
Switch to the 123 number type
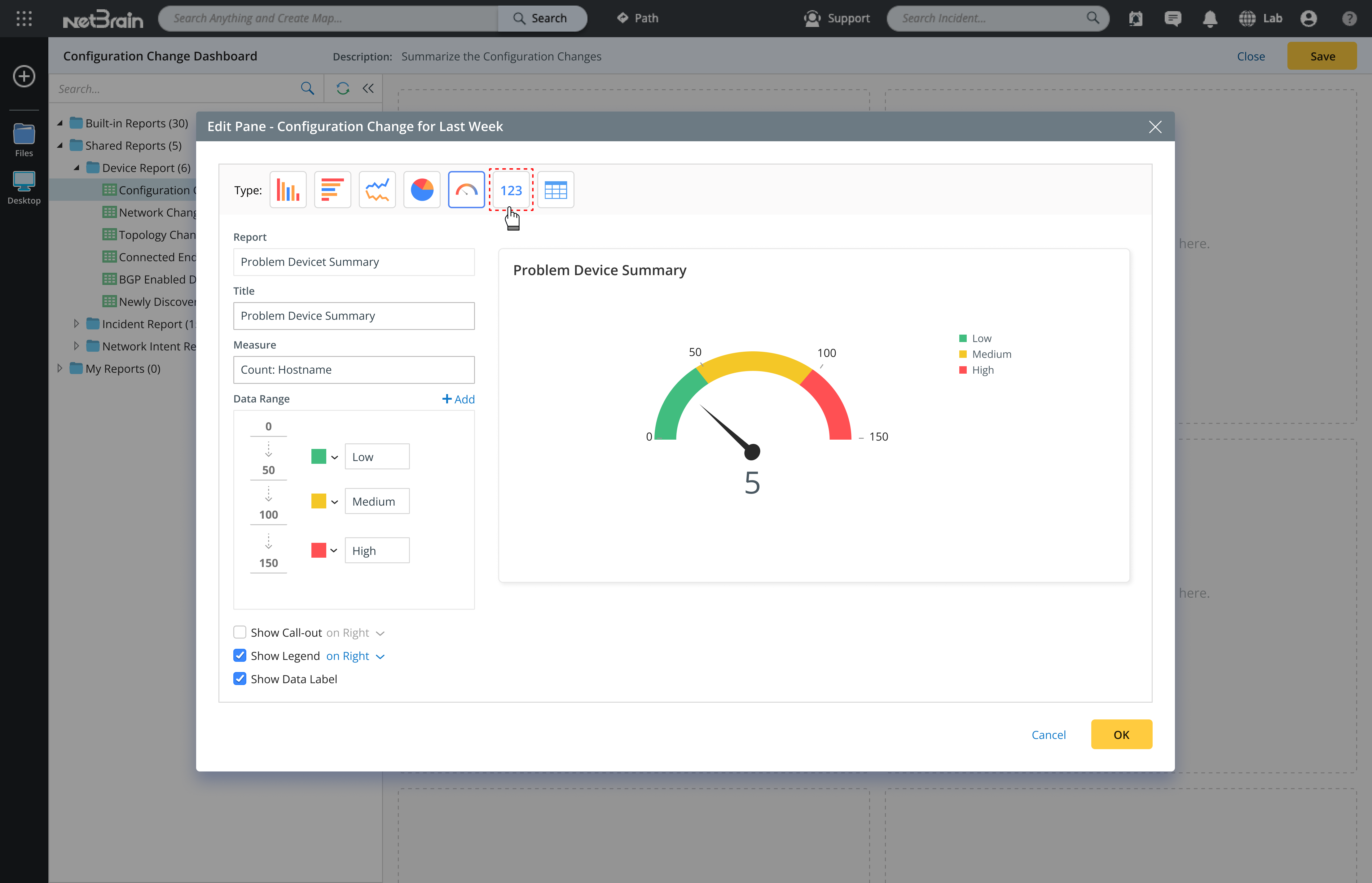pyautogui.click(x=511, y=190)
